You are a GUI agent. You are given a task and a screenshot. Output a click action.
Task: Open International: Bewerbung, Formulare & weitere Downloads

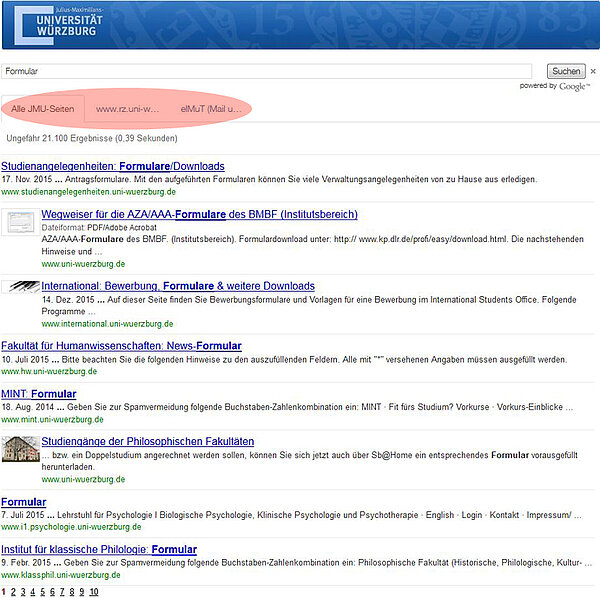[178, 286]
